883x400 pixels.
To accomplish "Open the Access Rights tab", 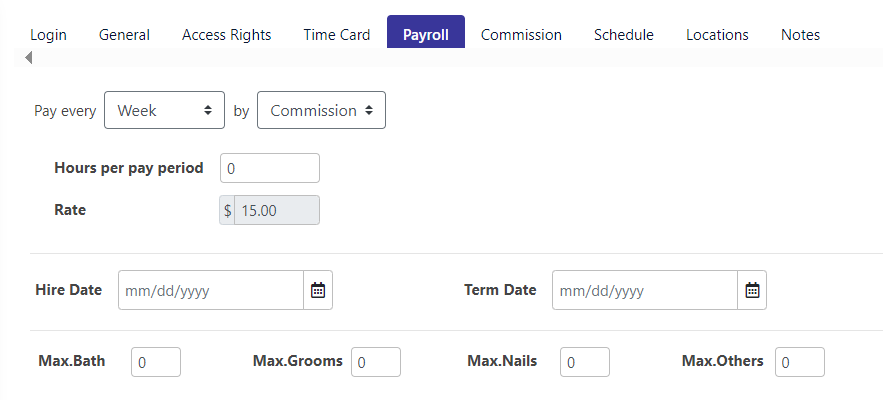I will pos(226,35).
